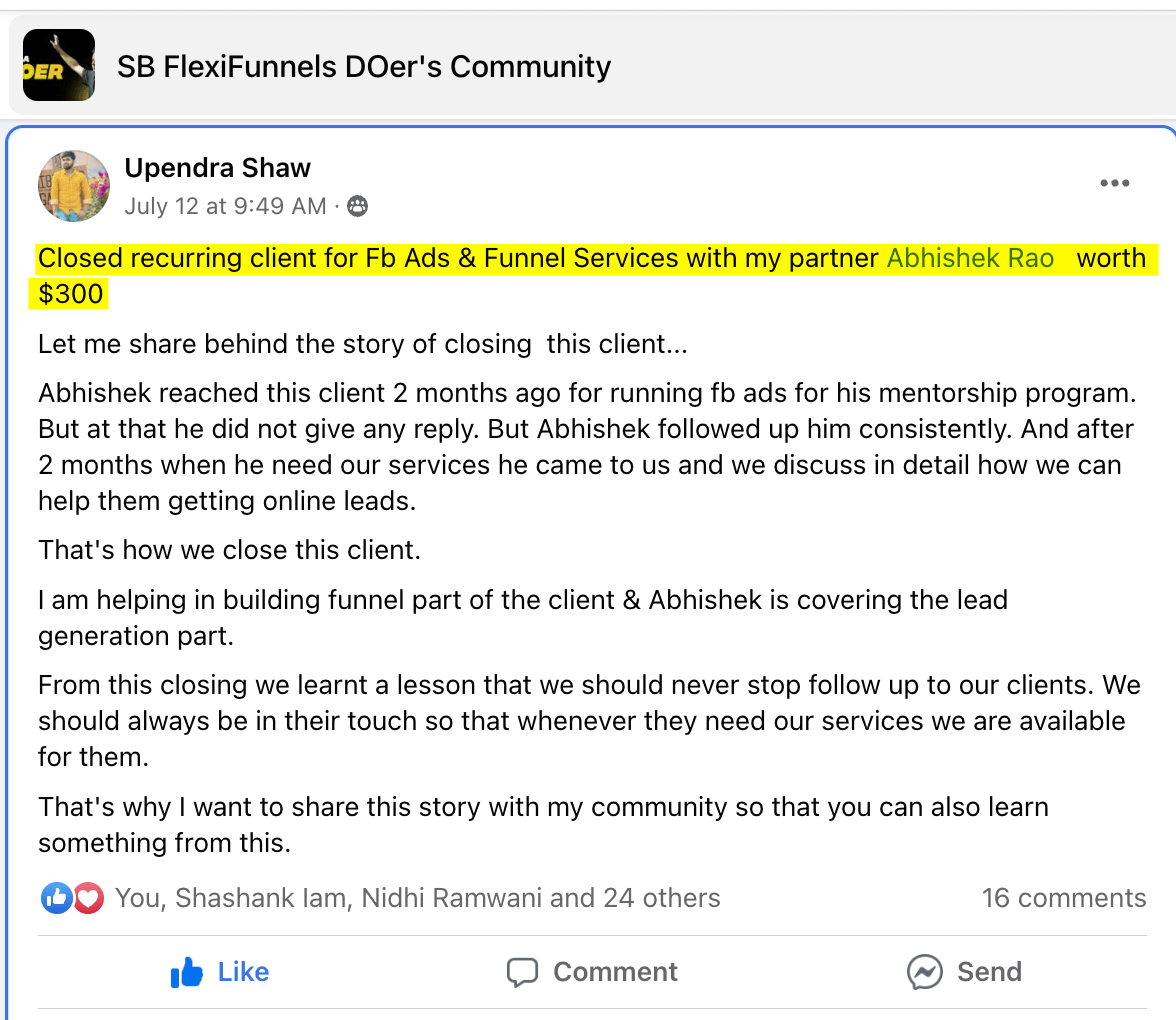The width and height of the screenshot is (1176, 1020).
Task: Open Upendra Shaw's profile name link
Action: click(x=217, y=168)
